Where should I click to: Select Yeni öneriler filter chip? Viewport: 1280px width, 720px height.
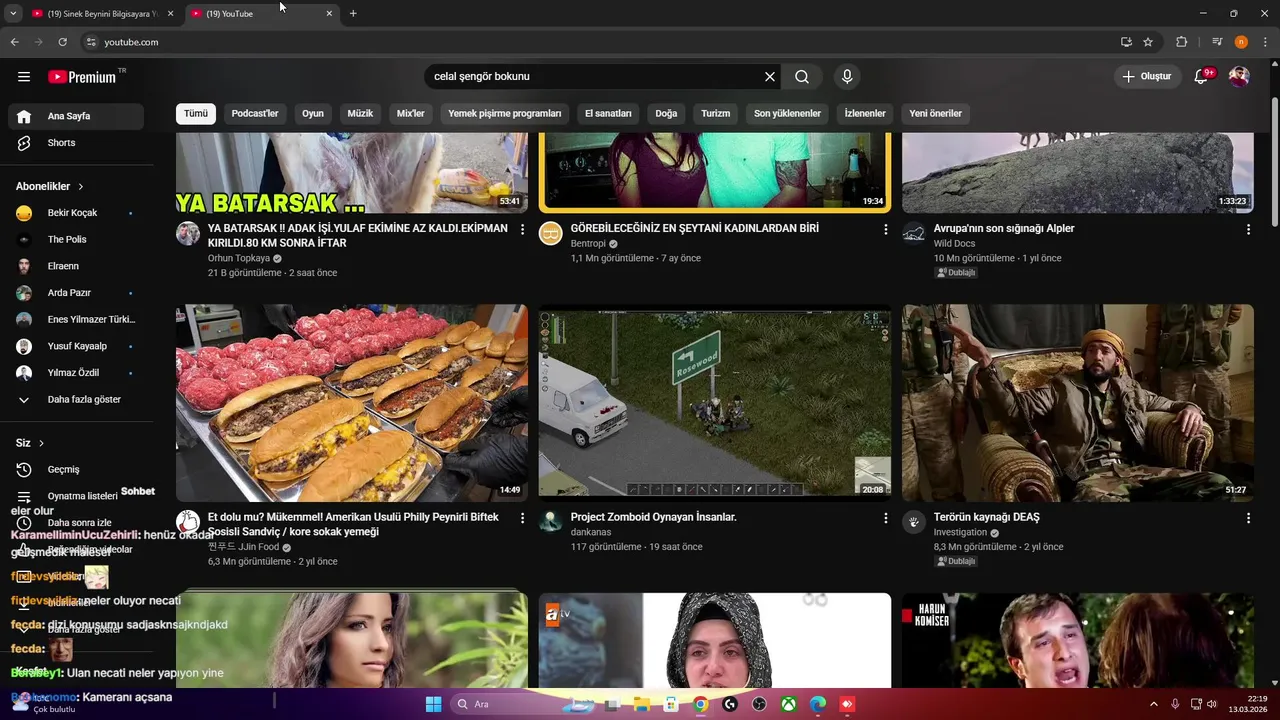point(935,113)
